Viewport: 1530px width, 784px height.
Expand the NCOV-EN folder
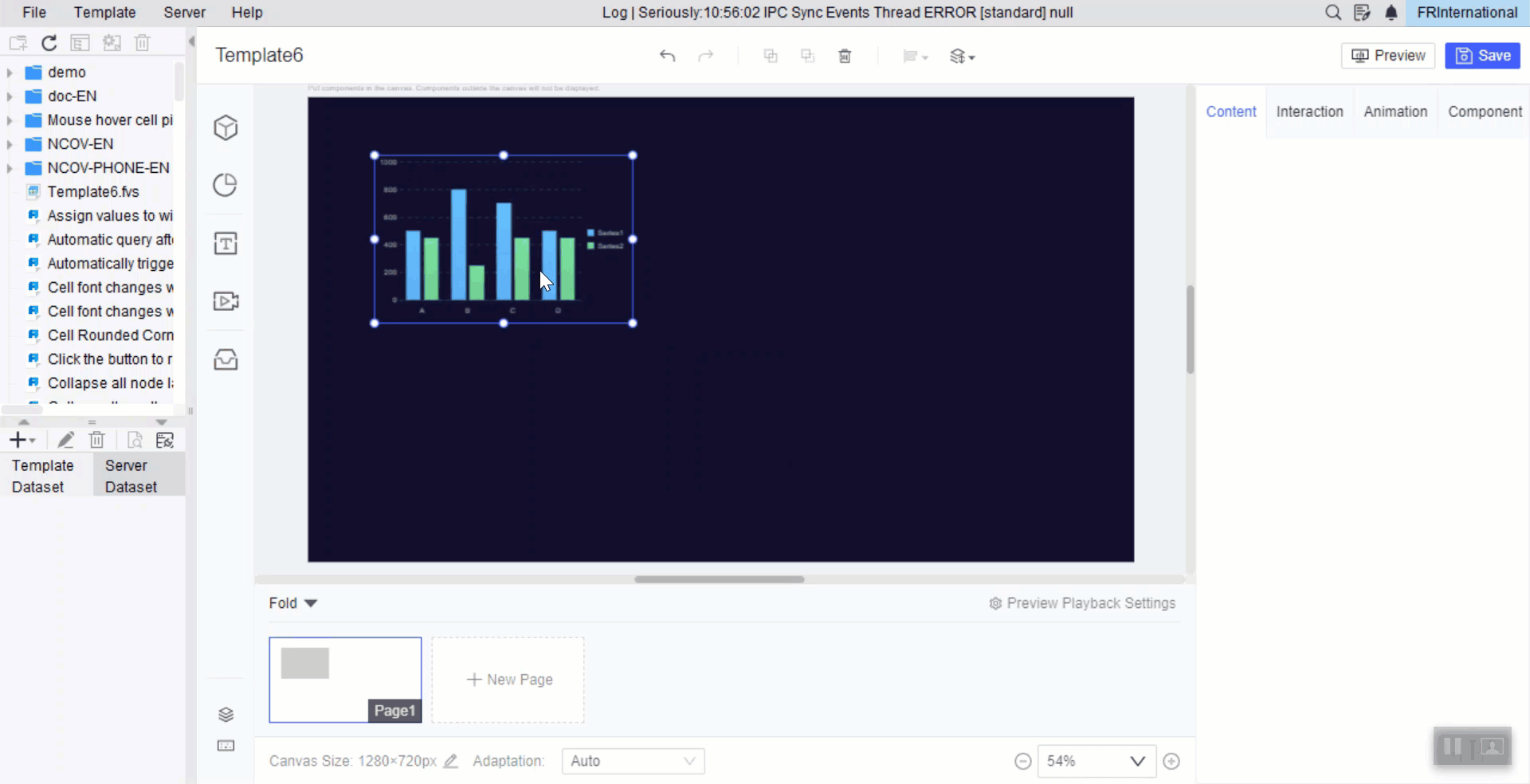tap(10, 144)
